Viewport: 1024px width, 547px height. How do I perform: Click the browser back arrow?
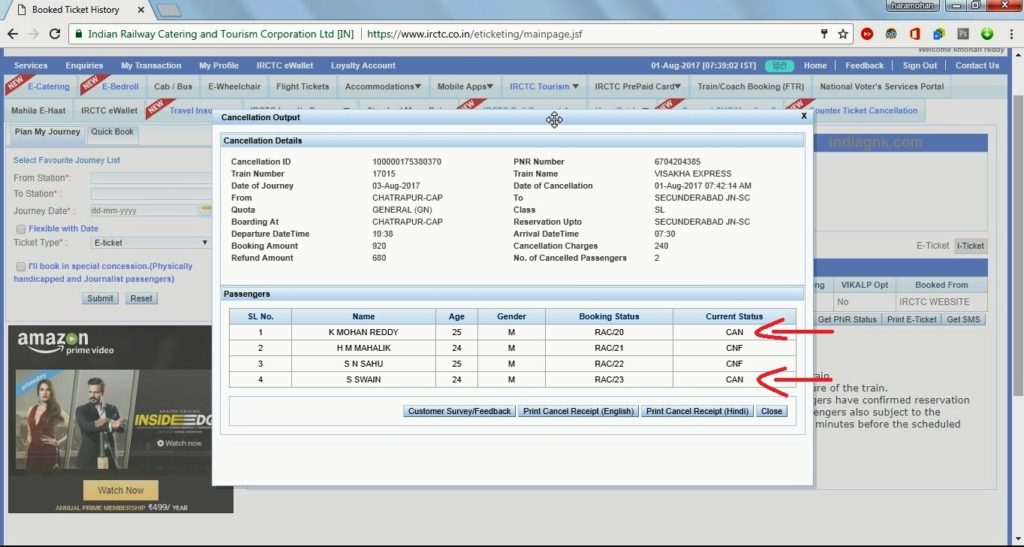(x=12, y=33)
